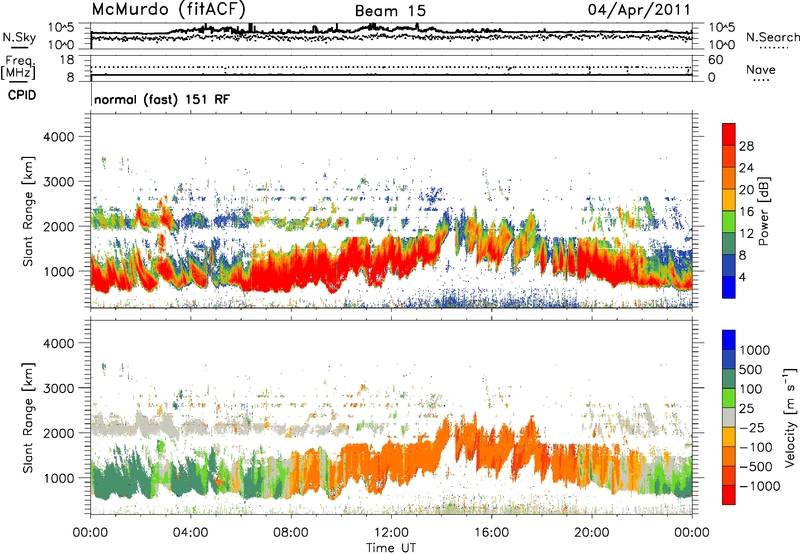Pick the grey ±25 segment of the velocity colorbar
This screenshot has width=800, height=554.
[729, 418]
